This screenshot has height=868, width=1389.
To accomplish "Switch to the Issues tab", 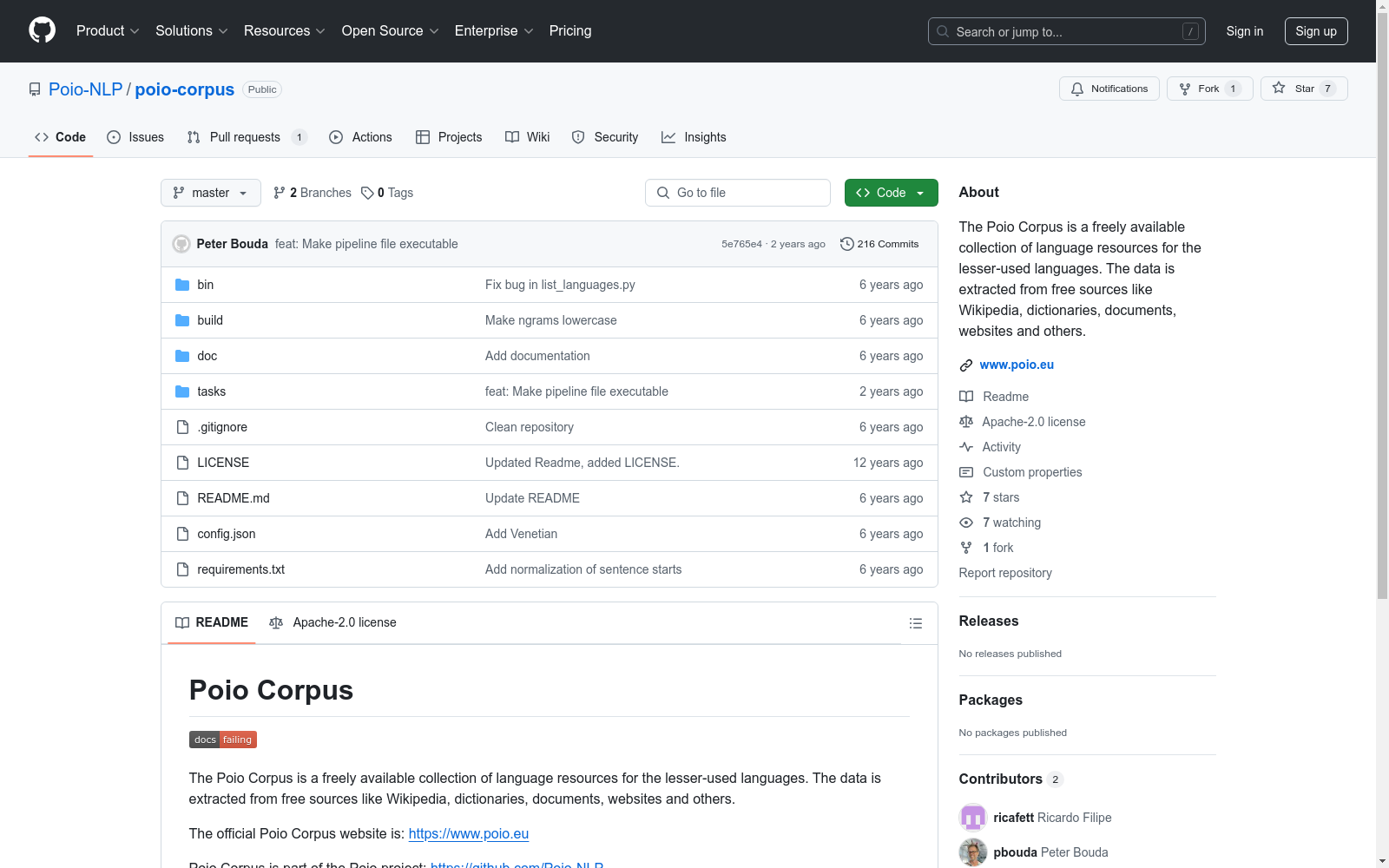I will [135, 137].
